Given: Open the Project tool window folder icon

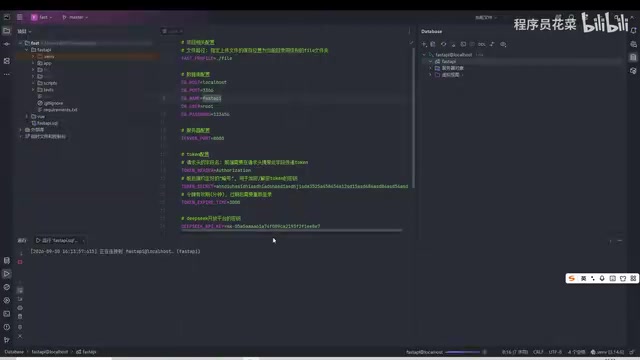Looking at the screenshot, I should 7,31.
